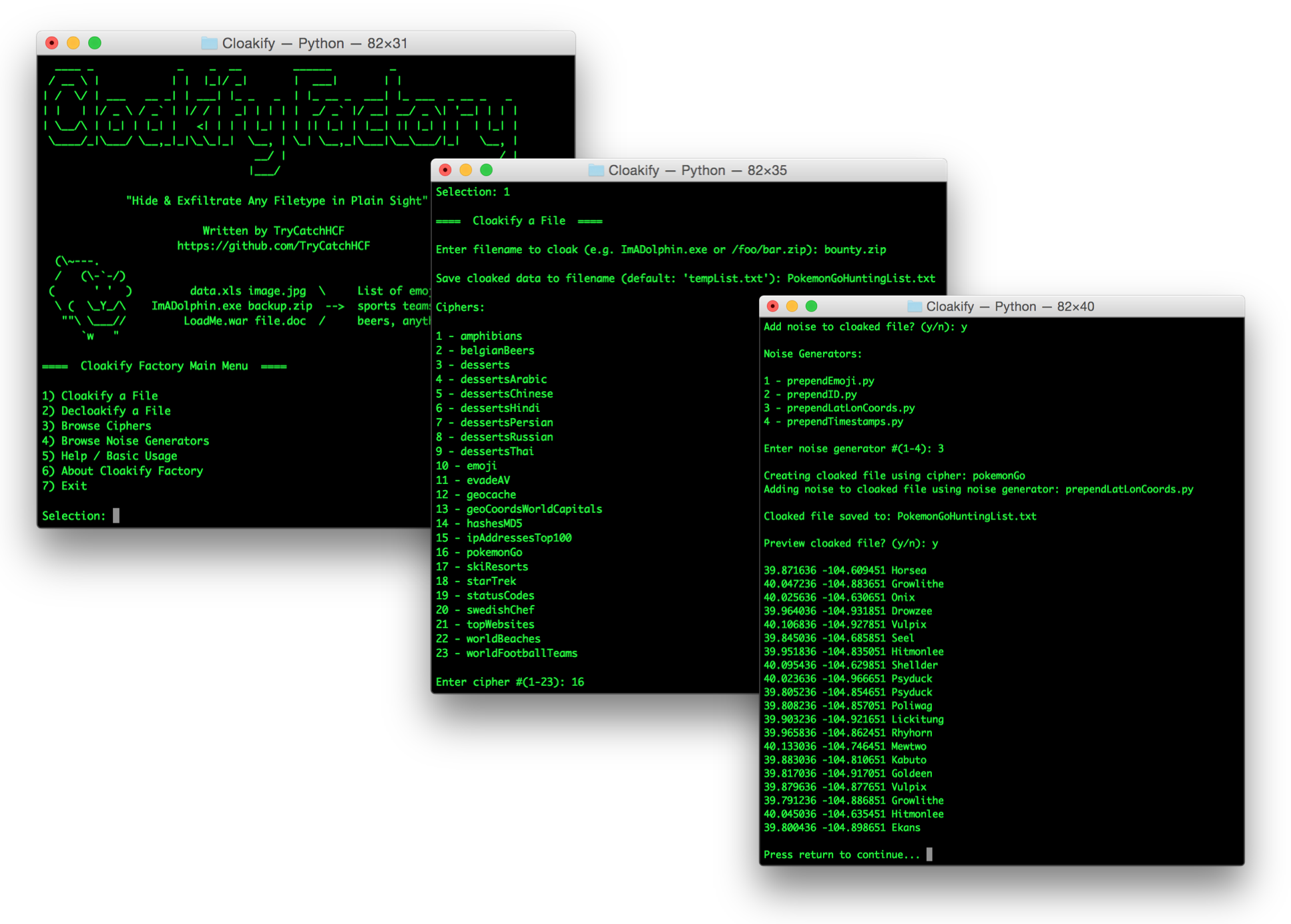Click 'PokemonGoHuntingList.txt' in save filename prompt
Screen dimensions: 1291x924
(x=861, y=278)
